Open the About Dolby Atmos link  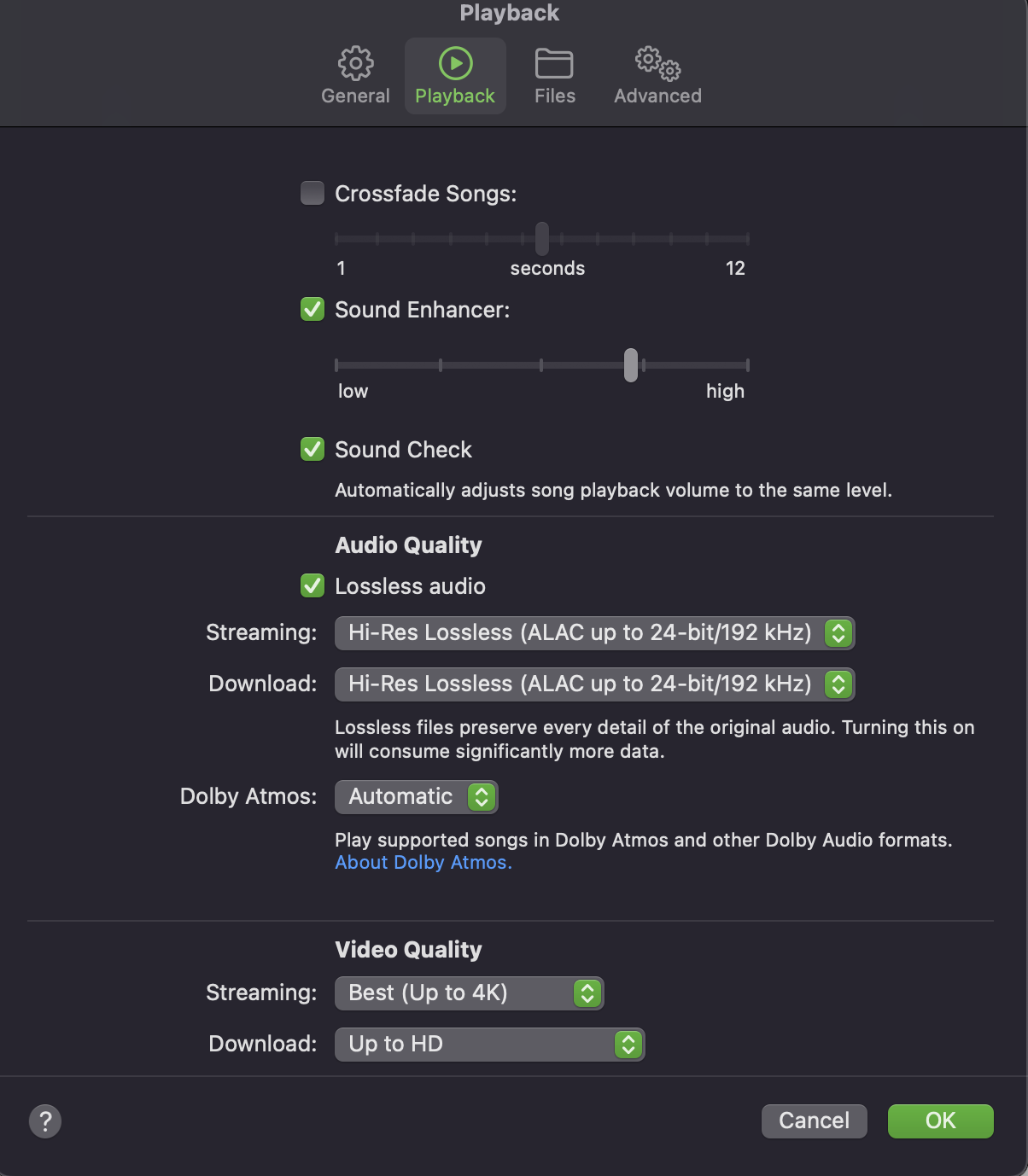pos(423,862)
